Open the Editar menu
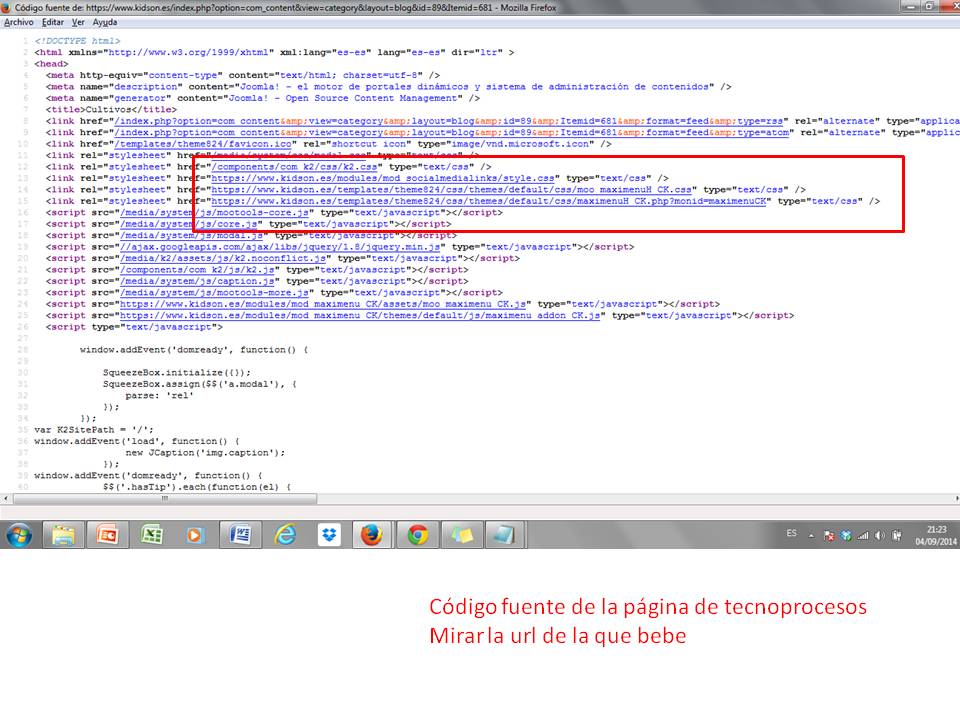This screenshot has width=960, height=720. [53, 22]
